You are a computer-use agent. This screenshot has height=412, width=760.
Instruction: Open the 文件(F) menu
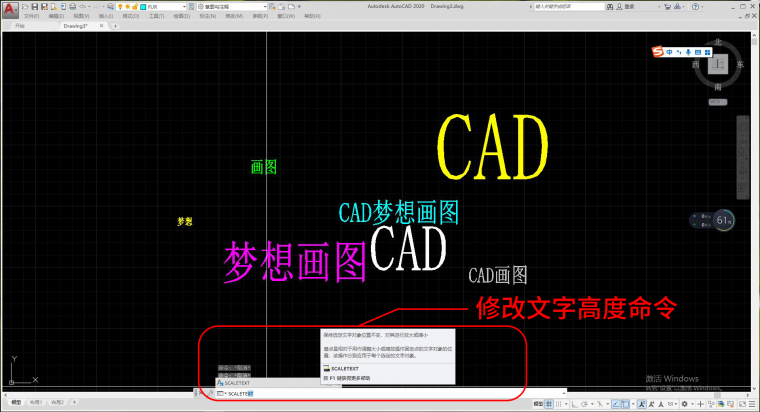click(31, 16)
